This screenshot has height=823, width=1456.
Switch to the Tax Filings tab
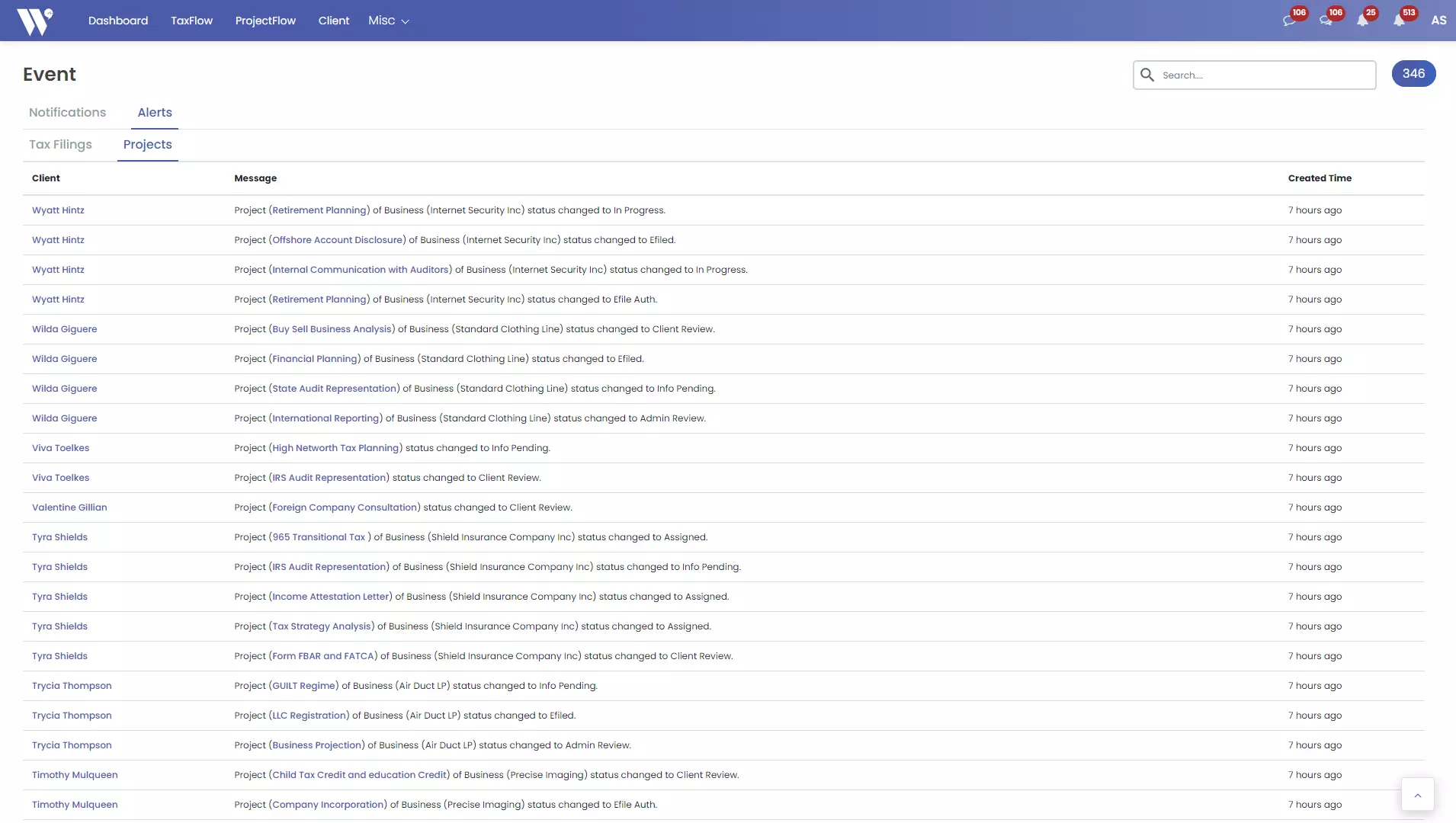click(60, 144)
